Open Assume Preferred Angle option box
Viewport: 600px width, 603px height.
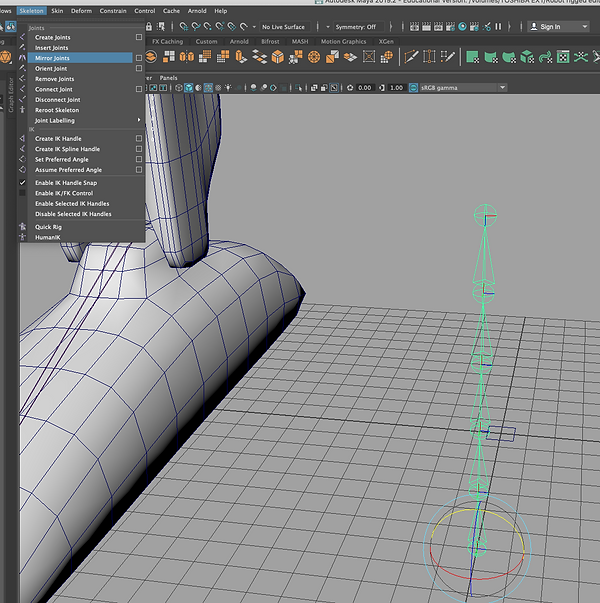coord(139,170)
